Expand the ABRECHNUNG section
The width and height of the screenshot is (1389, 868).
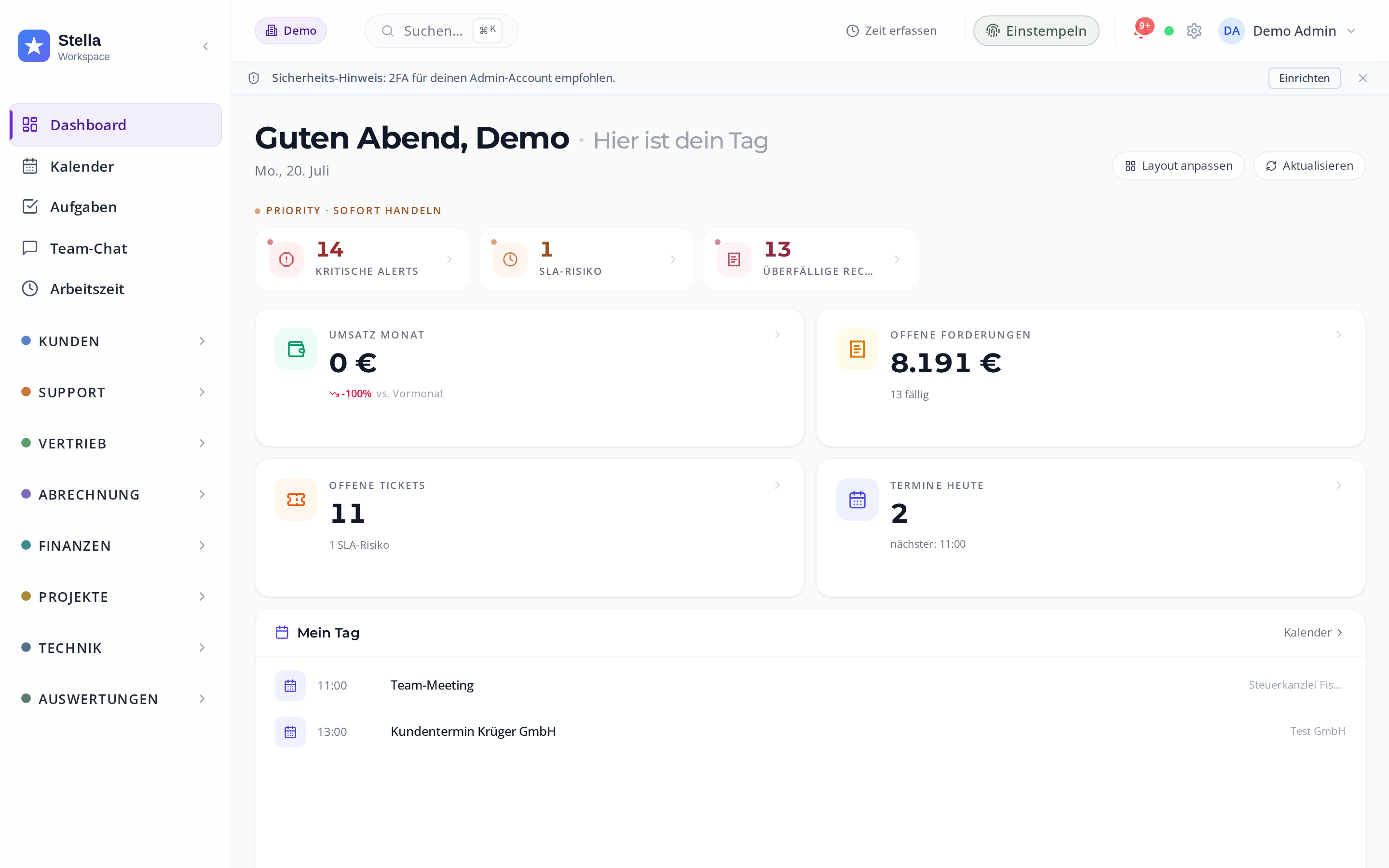[x=115, y=494]
